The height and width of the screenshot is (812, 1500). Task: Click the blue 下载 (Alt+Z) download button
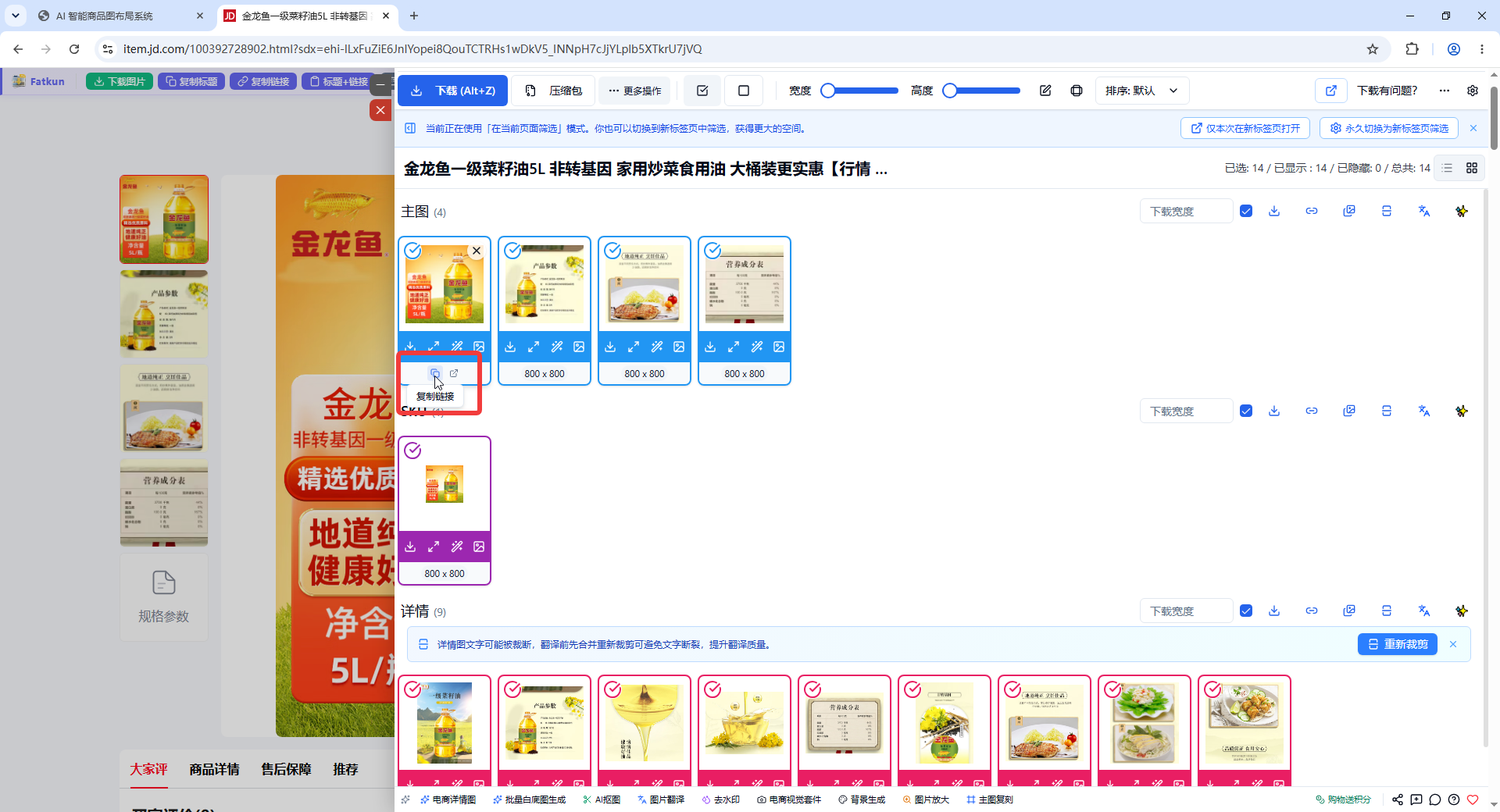click(x=452, y=91)
